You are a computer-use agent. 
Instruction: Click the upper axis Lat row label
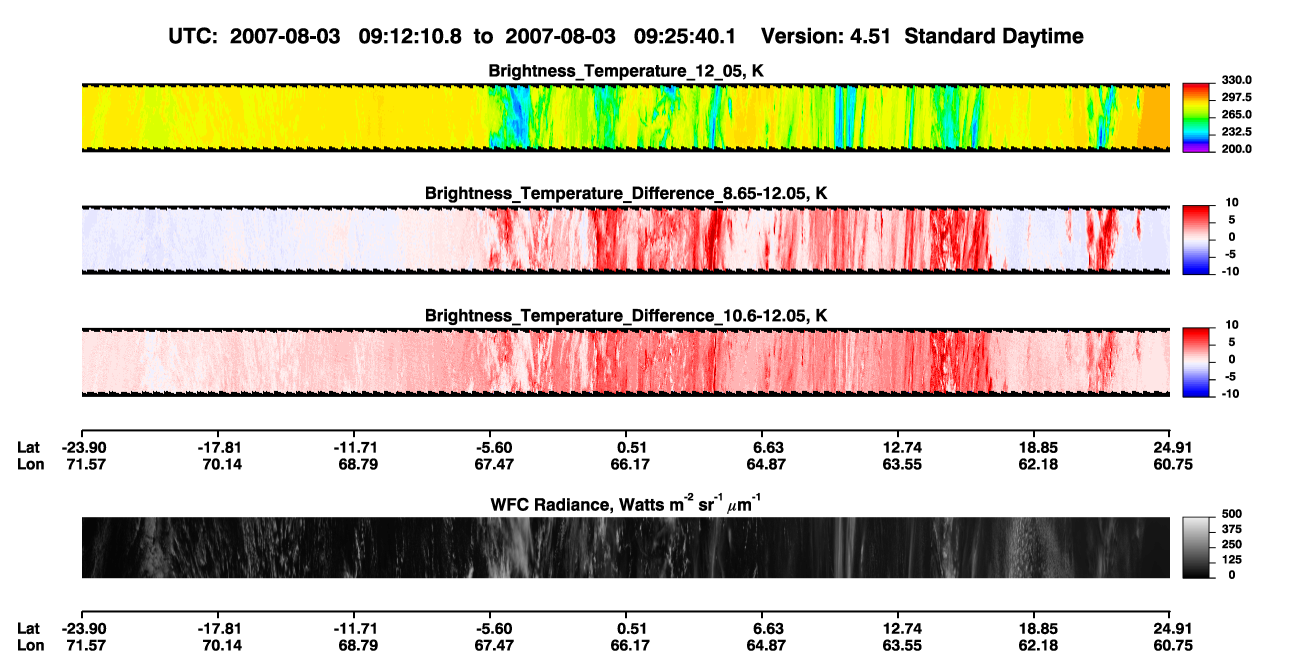coord(28,448)
